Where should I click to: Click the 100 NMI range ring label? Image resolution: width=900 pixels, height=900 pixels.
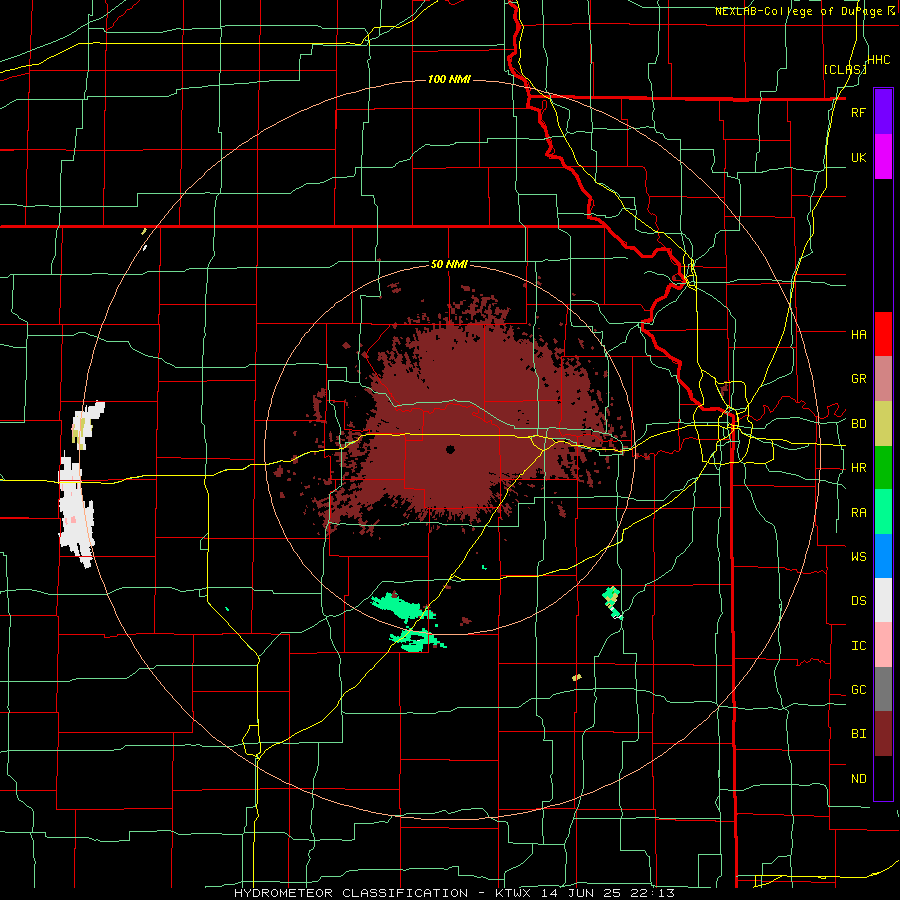pos(449,79)
